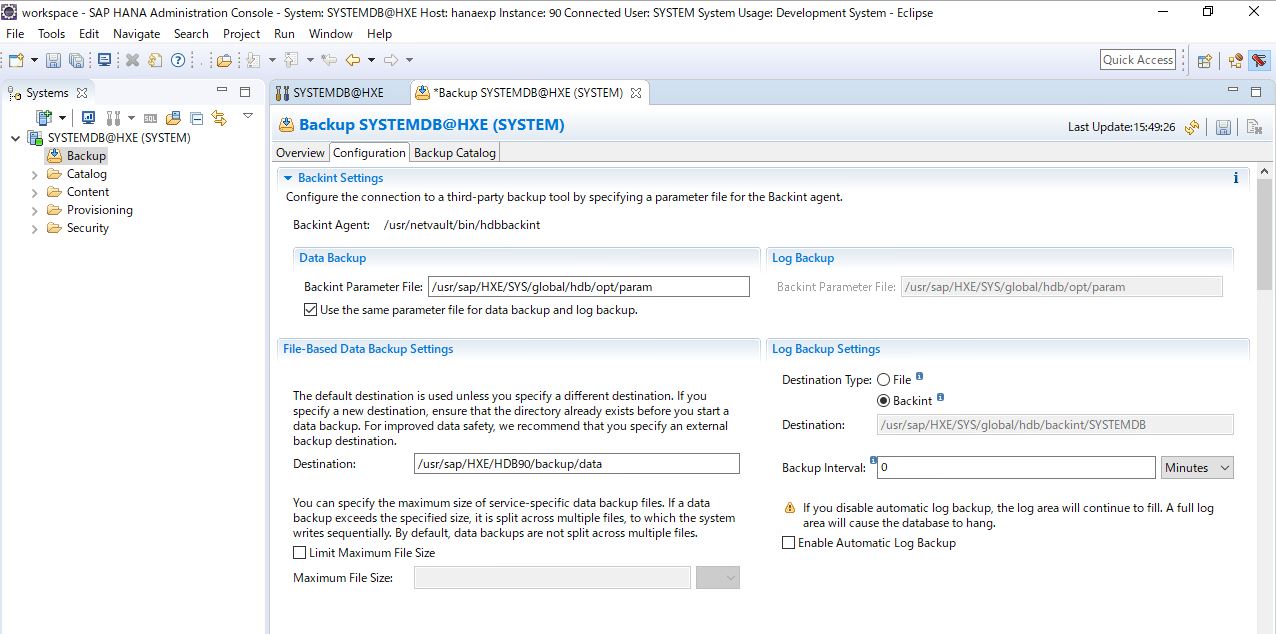Open the Window menu

click(x=330, y=33)
